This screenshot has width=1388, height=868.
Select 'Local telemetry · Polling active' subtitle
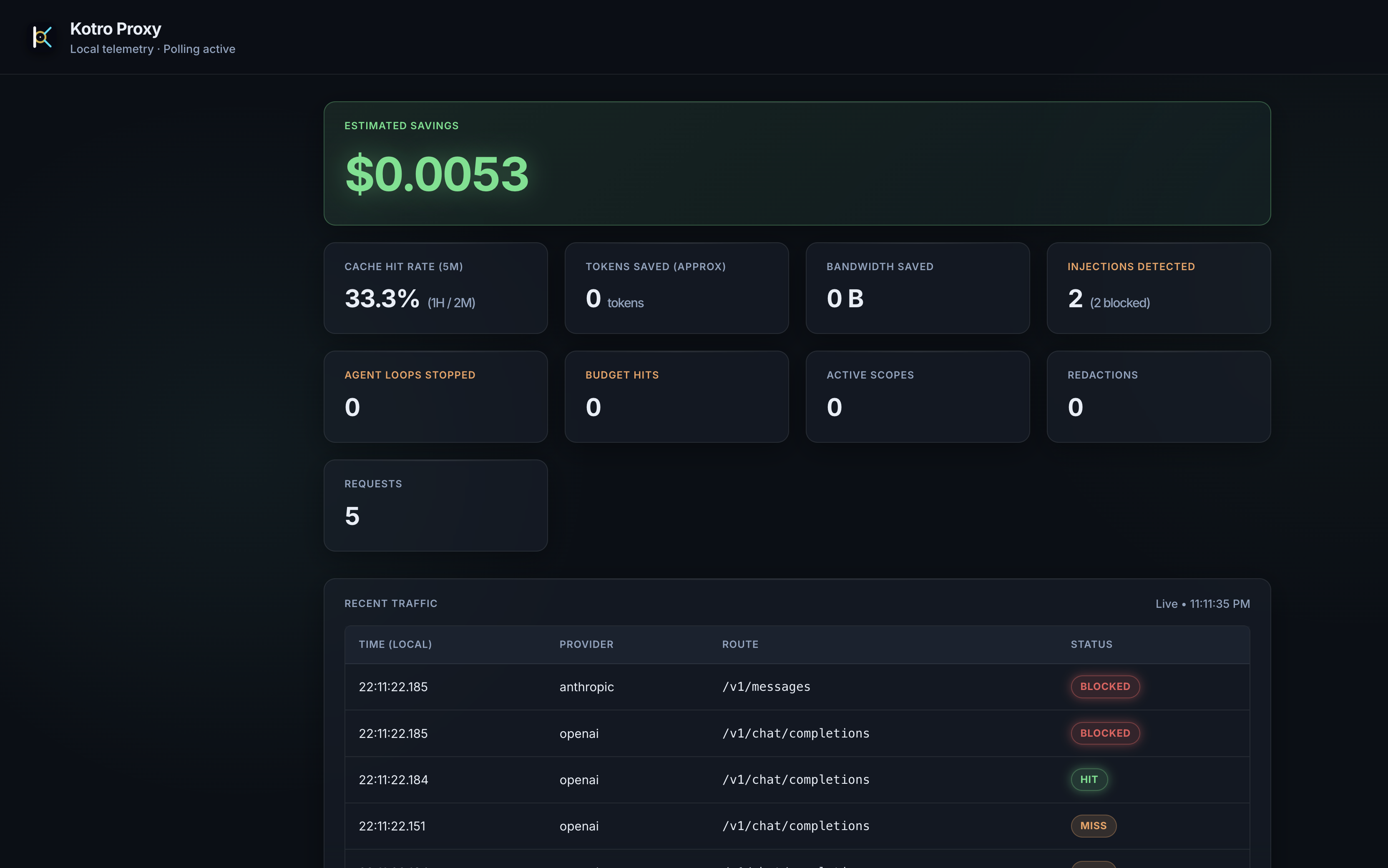(x=153, y=49)
